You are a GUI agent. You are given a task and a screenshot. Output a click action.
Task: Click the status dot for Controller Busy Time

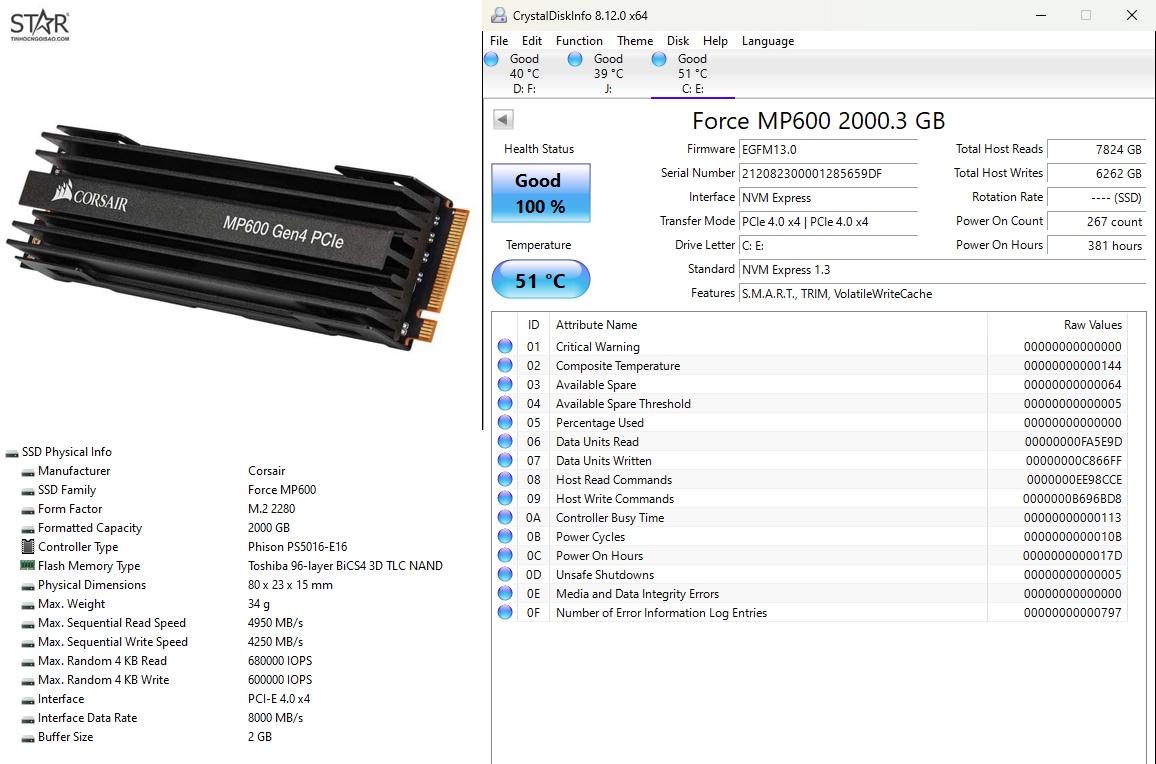coord(505,518)
